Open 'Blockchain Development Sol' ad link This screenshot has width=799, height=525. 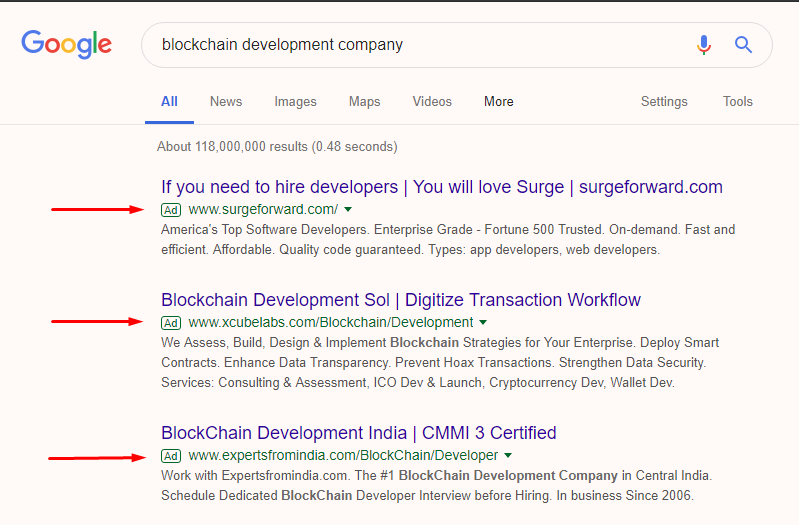pos(401,300)
